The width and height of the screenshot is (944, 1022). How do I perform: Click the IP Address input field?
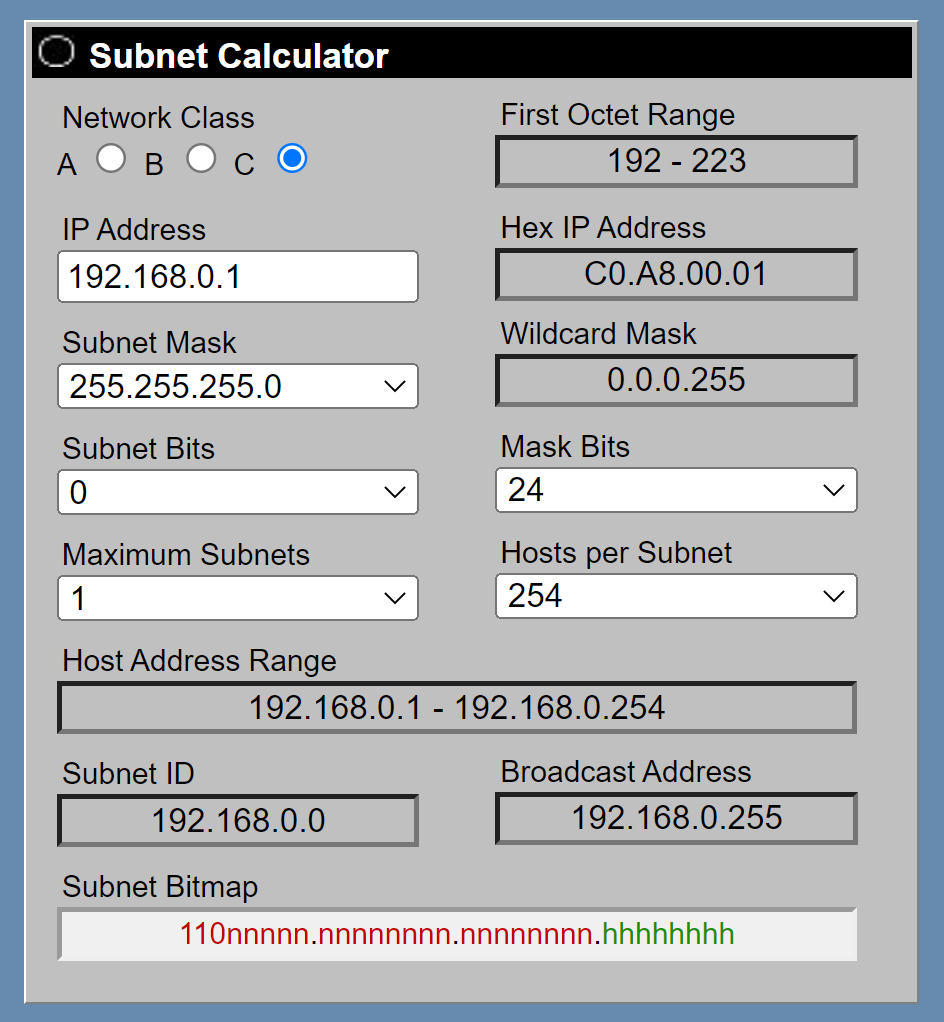(x=238, y=276)
